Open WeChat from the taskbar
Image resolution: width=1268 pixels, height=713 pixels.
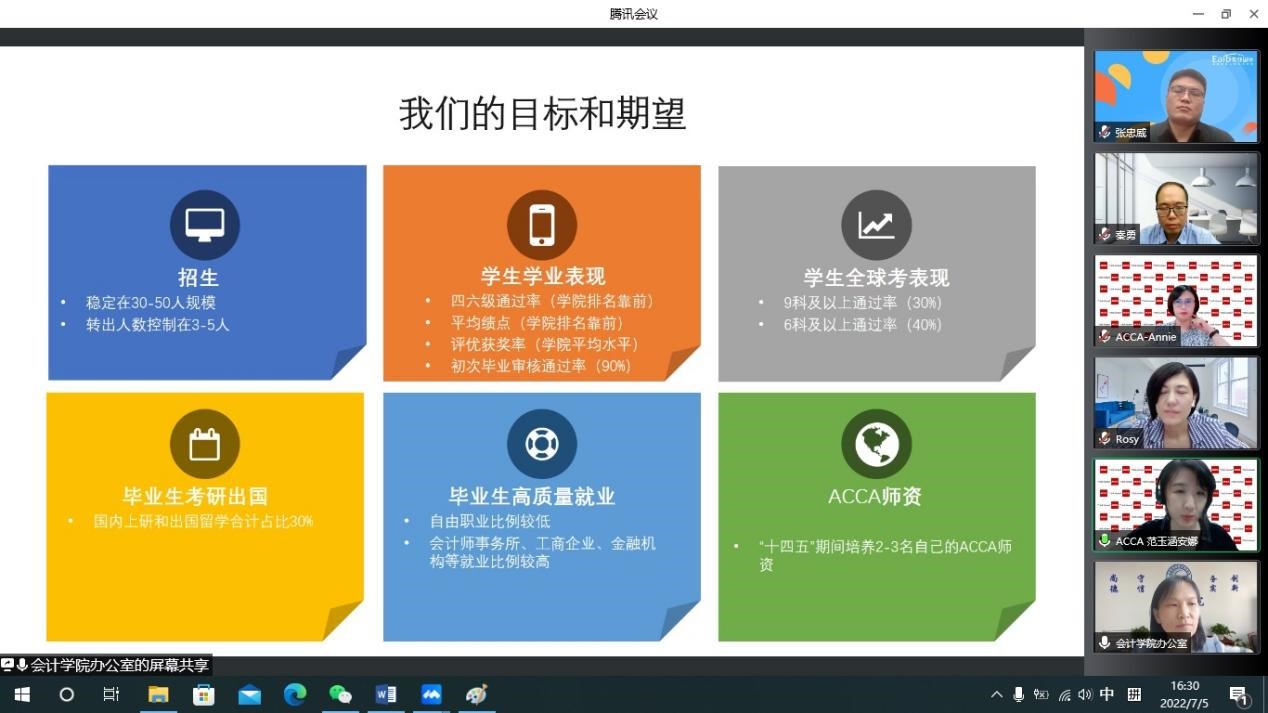click(340, 694)
